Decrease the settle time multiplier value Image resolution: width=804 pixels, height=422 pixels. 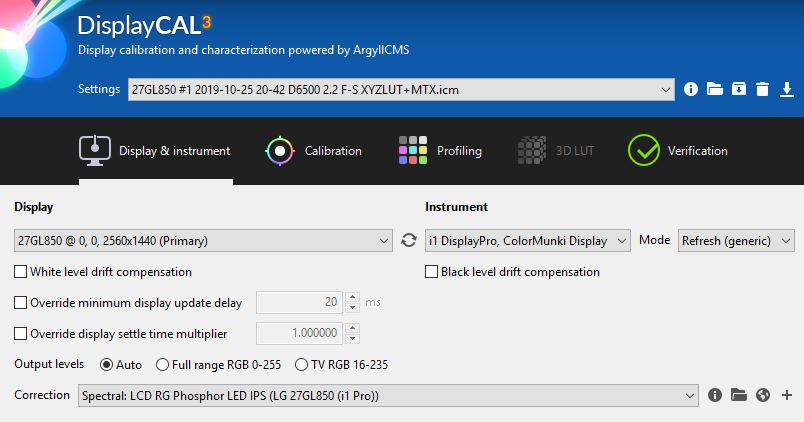tap(352, 338)
